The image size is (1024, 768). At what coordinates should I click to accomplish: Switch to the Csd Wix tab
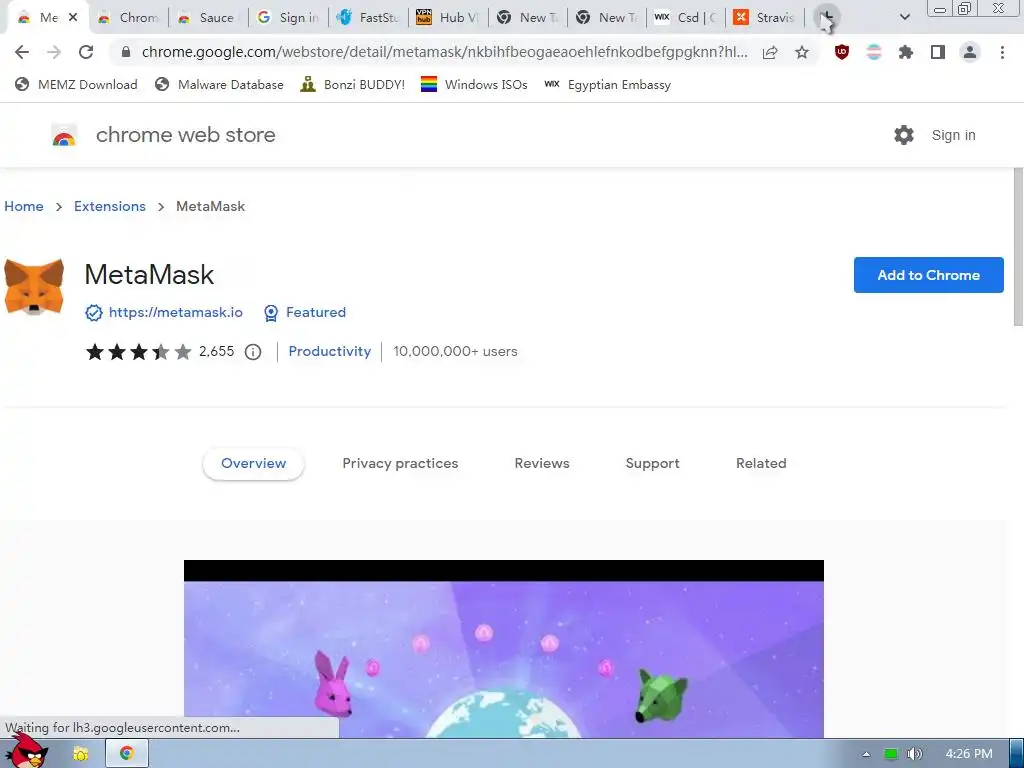click(x=688, y=18)
